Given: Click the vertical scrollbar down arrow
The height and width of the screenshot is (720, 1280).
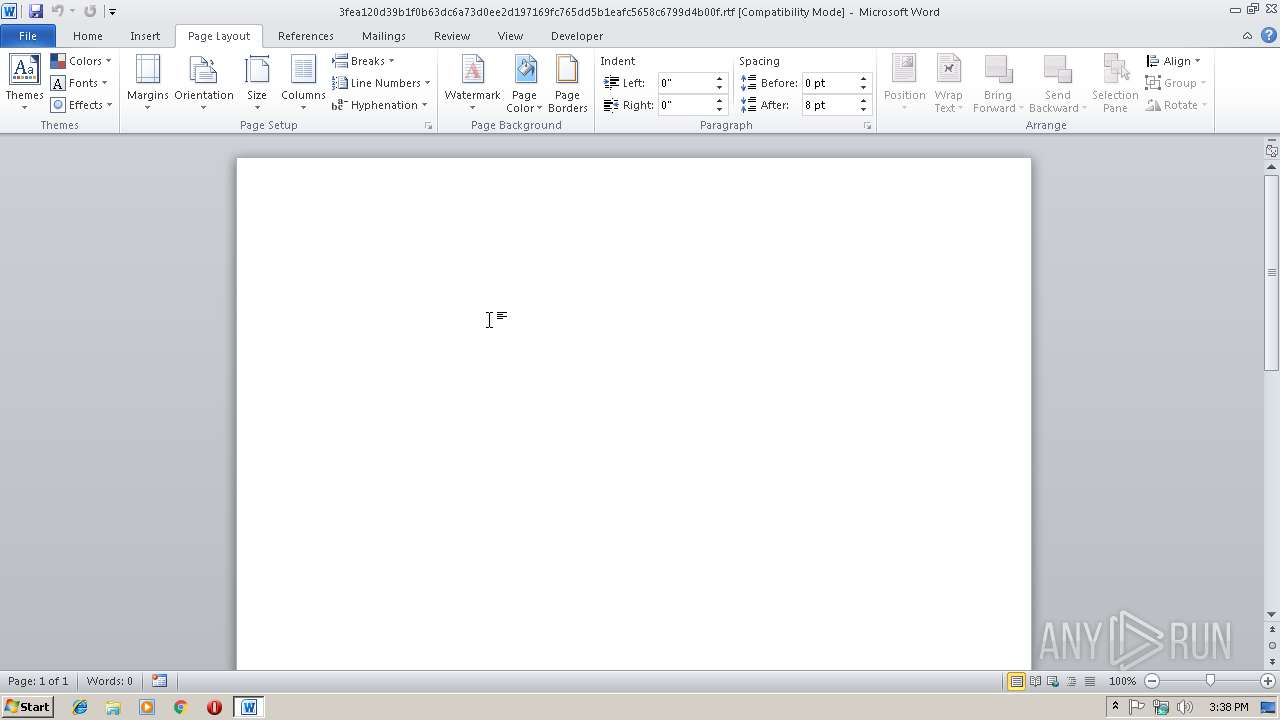Looking at the screenshot, I should pos(1272,615).
